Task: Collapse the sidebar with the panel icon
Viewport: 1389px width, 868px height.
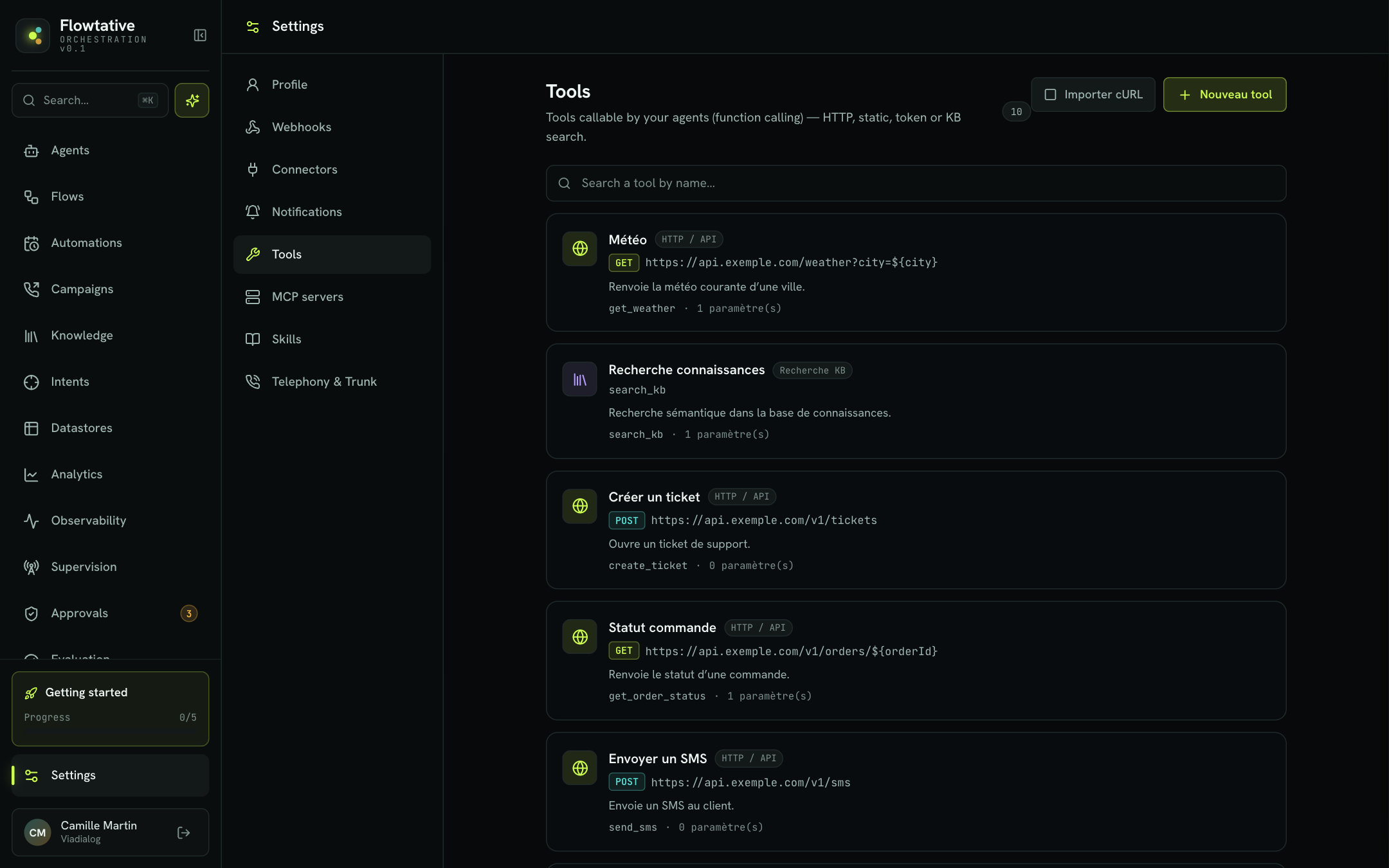Action: pyautogui.click(x=200, y=35)
